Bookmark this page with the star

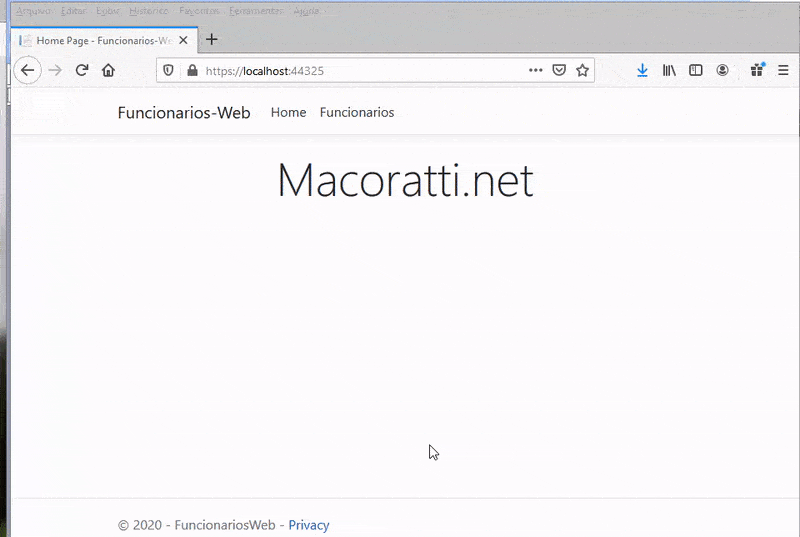(x=582, y=70)
